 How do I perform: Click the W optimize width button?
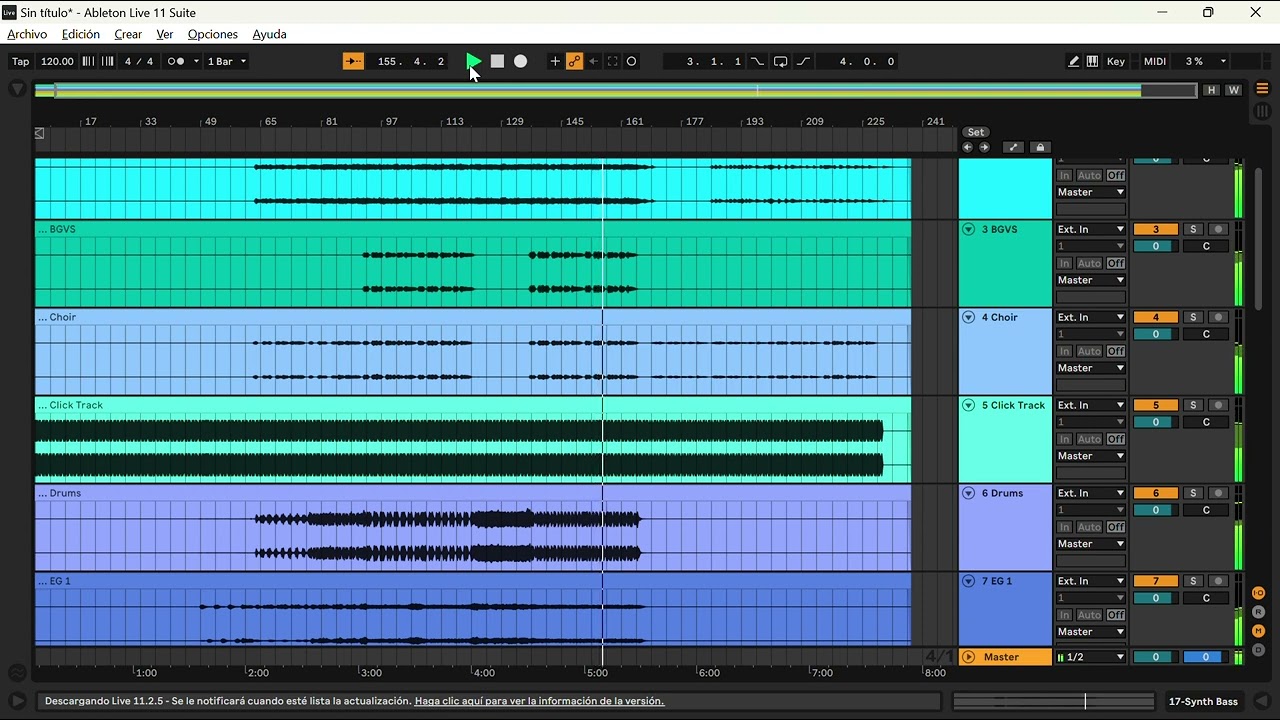pos(1233,90)
